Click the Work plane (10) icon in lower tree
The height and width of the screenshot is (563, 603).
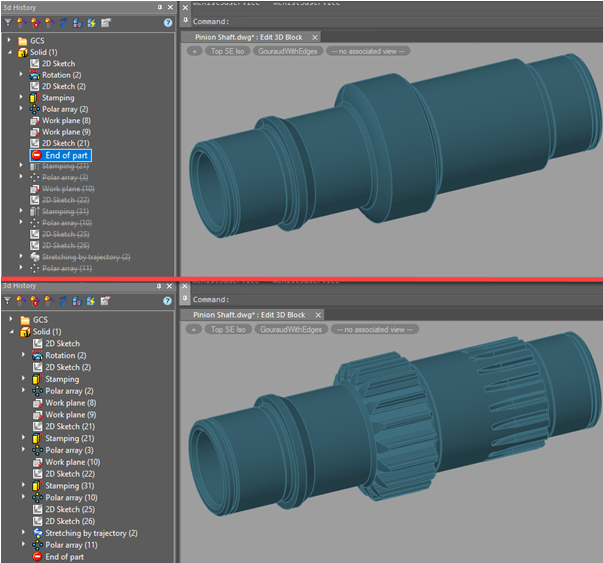[36, 462]
